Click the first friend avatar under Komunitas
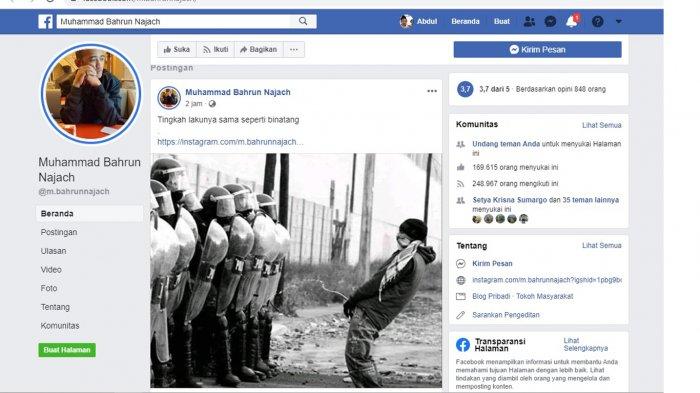Screen dimensions: 700x393 pyautogui.click(x=477, y=219)
